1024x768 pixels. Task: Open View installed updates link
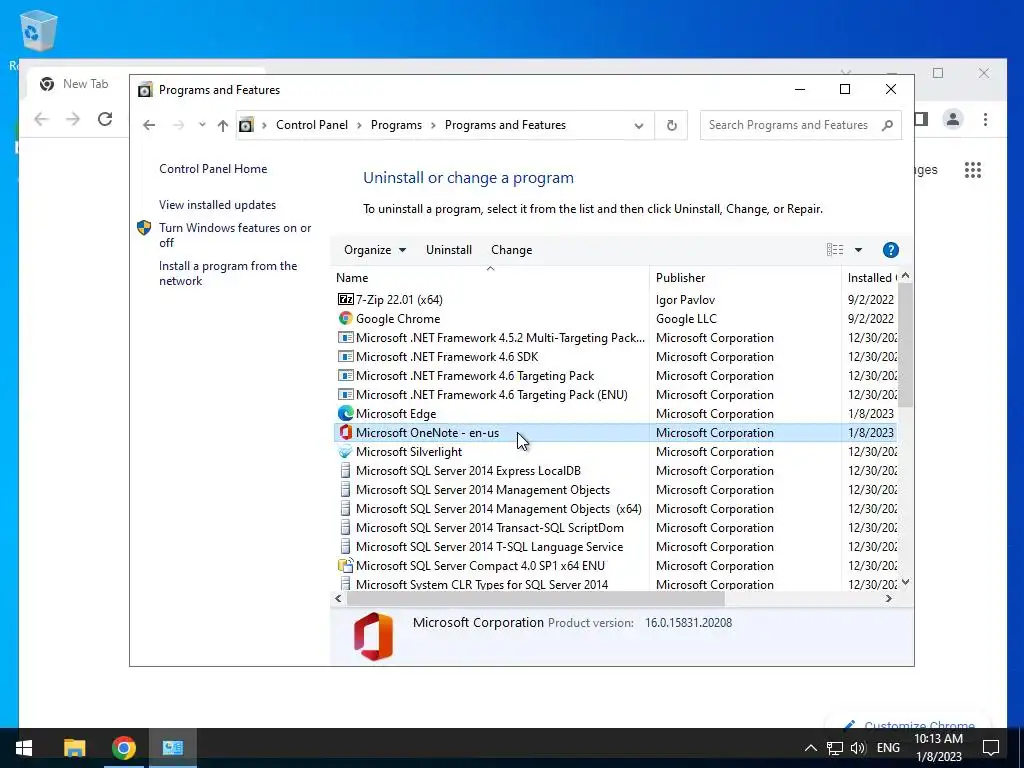(x=217, y=204)
